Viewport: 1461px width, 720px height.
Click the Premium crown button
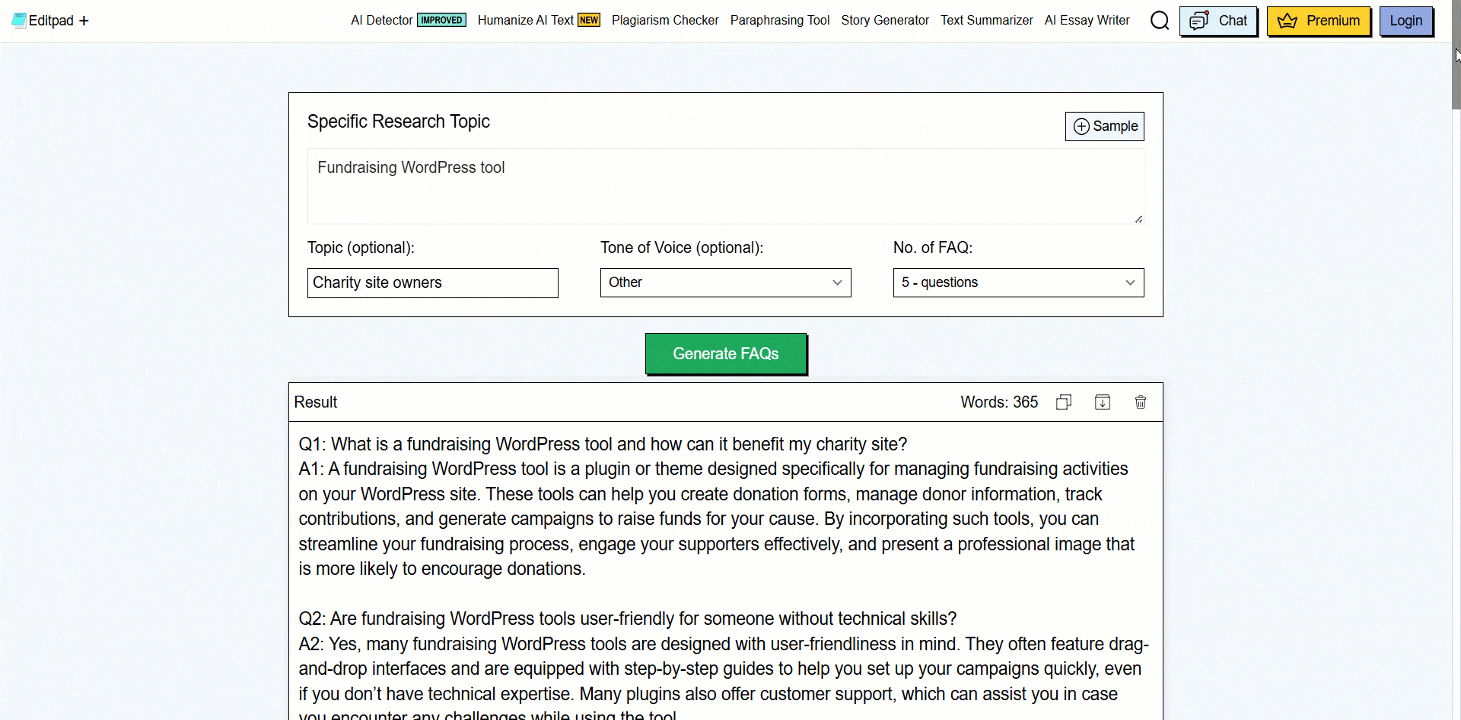1318,20
